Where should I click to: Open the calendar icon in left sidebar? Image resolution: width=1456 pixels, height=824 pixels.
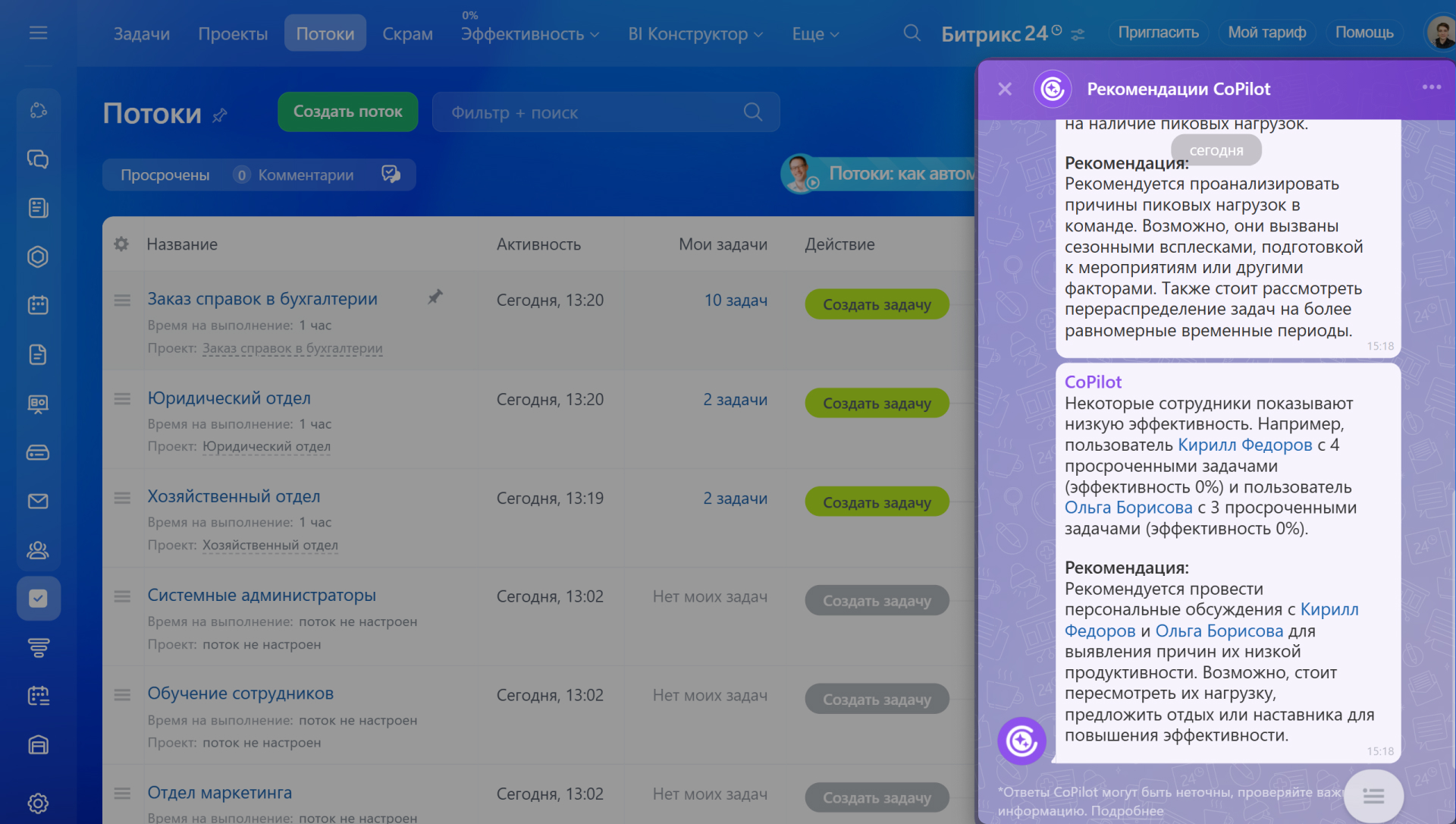pyautogui.click(x=38, y=305)
